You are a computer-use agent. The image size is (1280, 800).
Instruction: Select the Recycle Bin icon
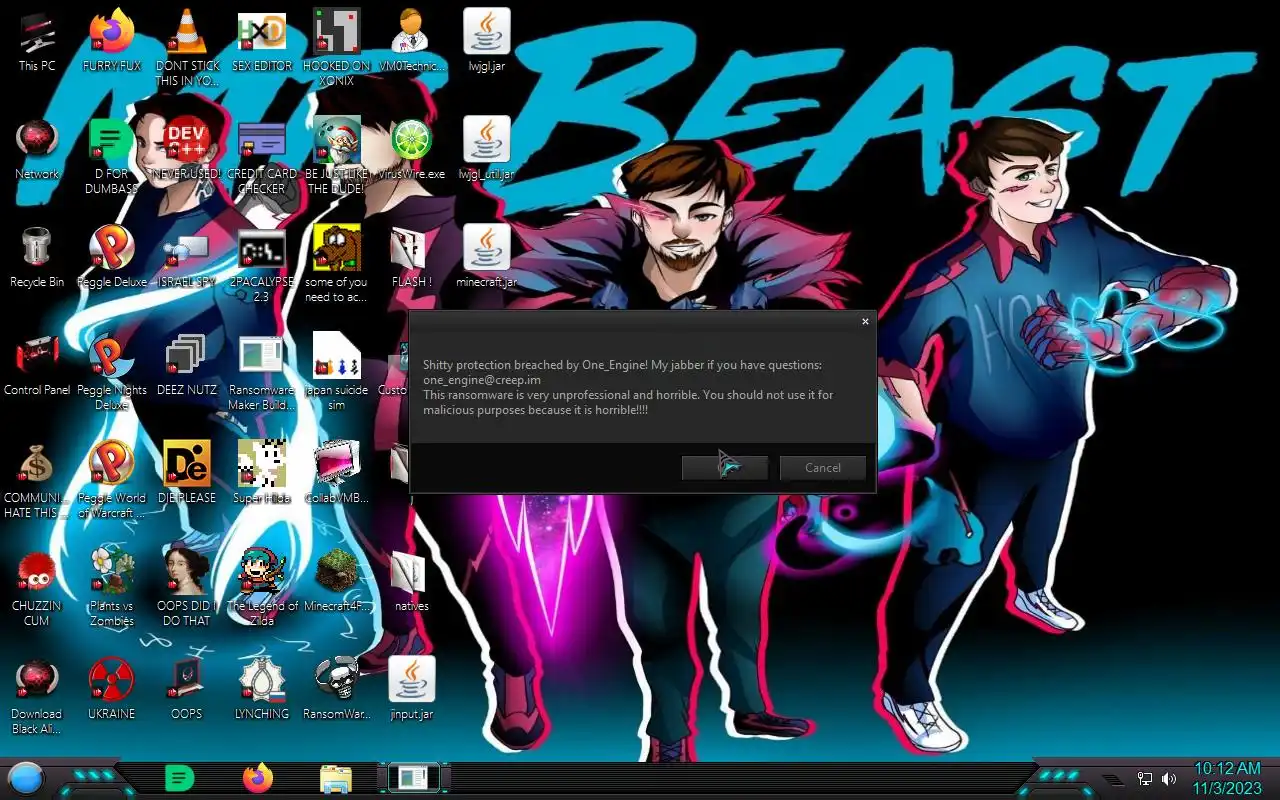(37, 258)
